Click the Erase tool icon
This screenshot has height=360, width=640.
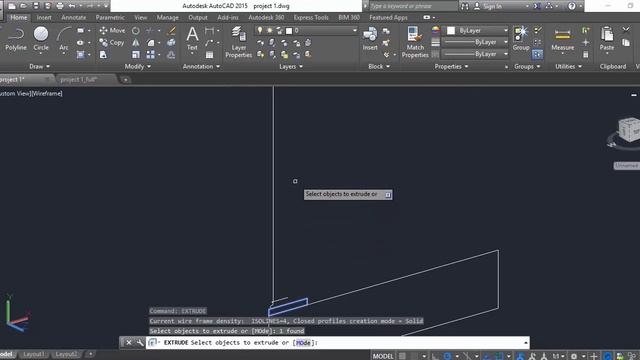[171, 31]
